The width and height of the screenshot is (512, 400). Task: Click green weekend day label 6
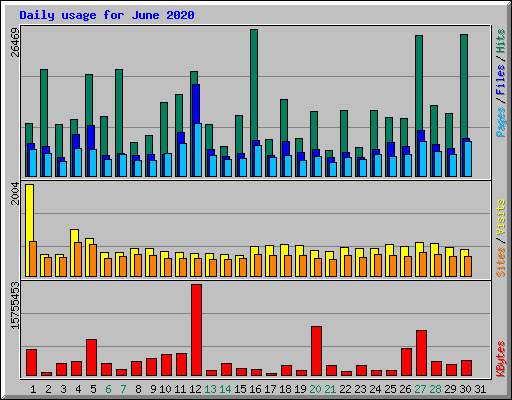pyautogui.click(x=108, y=389)
